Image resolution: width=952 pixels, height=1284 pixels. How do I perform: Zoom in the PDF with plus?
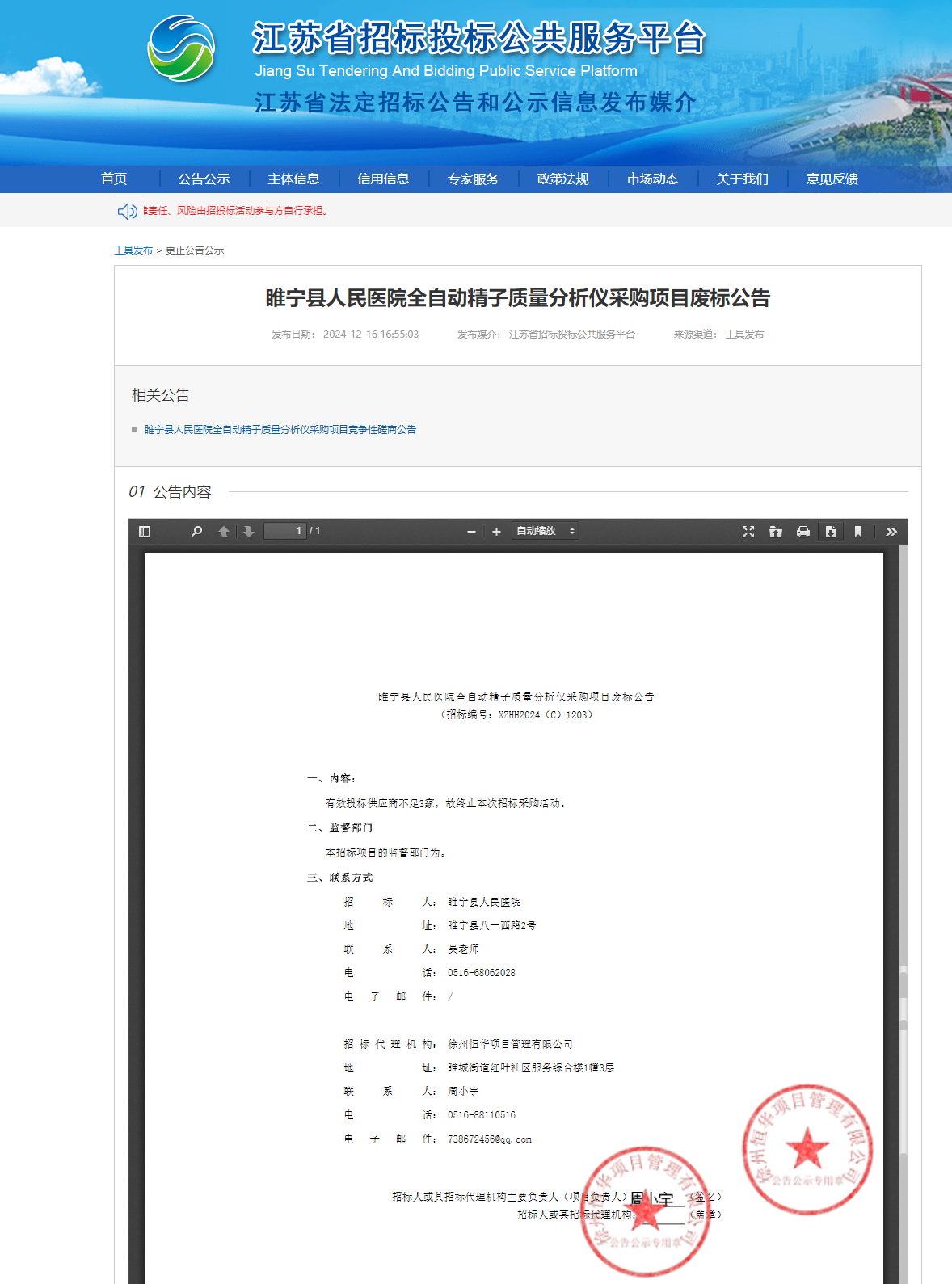pyautogui.click(x=496, y=531)
